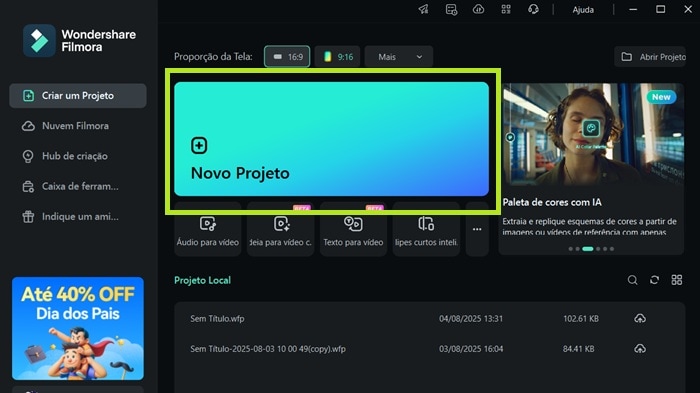Open the Ajuda menu
The width and height of the screenshot is (700, 393).
583,10
